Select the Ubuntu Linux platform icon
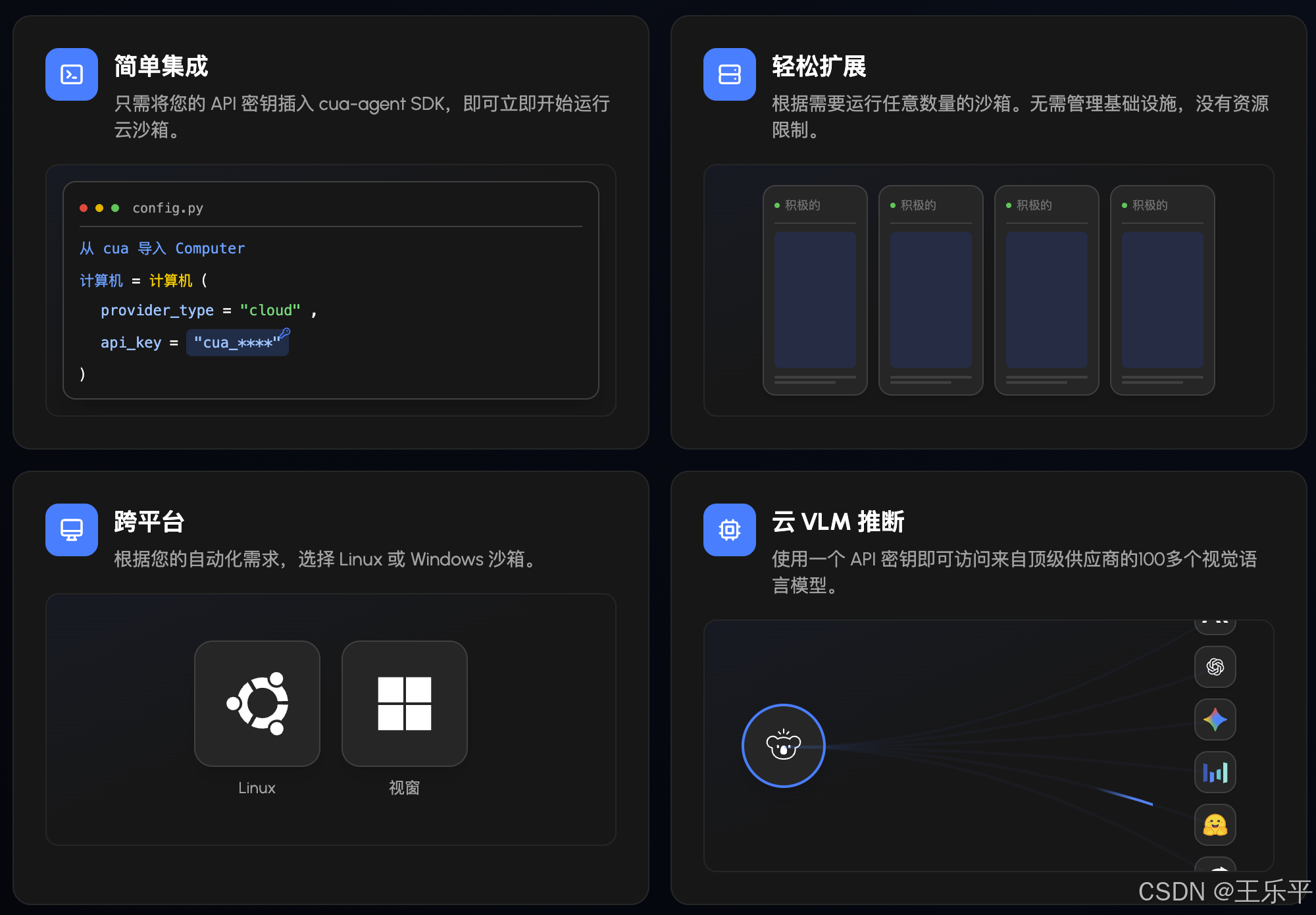 coord(257,704)
